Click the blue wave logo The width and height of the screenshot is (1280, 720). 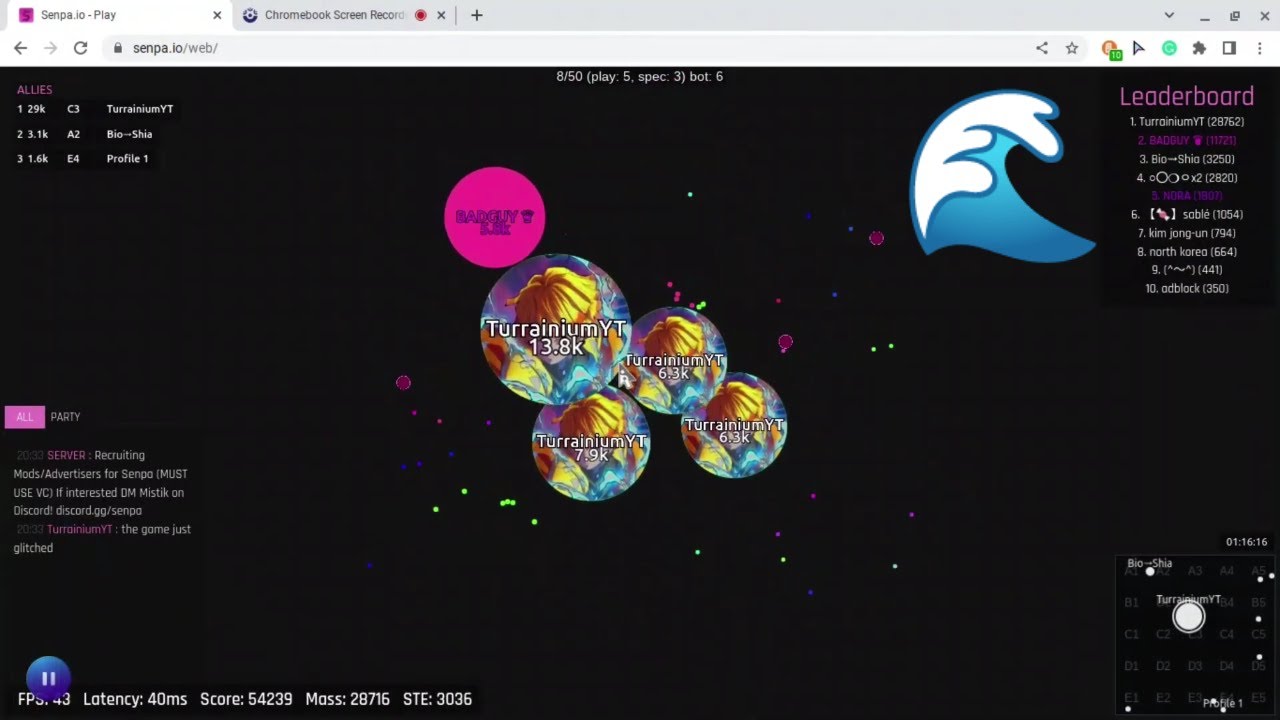pyautogui.click(x=1003, y=176)
